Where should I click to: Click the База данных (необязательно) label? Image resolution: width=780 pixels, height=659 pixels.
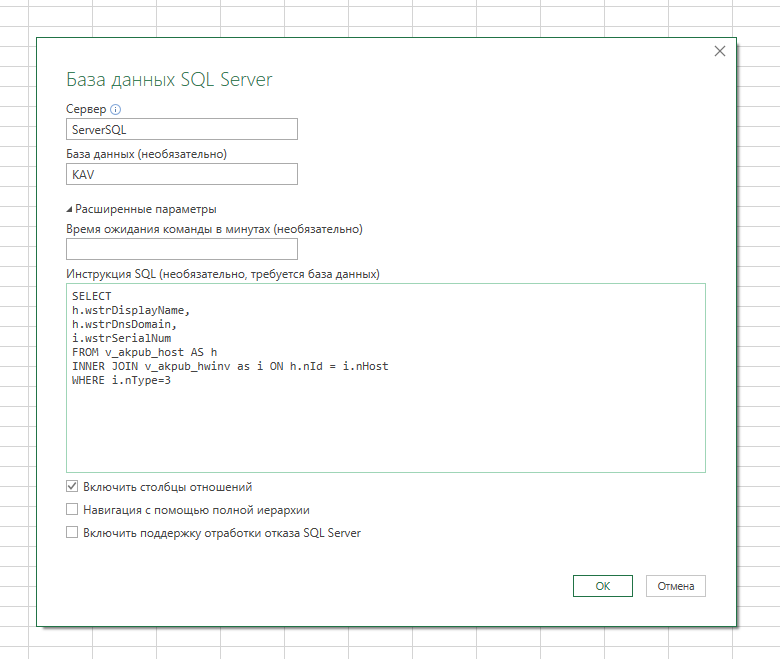[x=146, y=154]
